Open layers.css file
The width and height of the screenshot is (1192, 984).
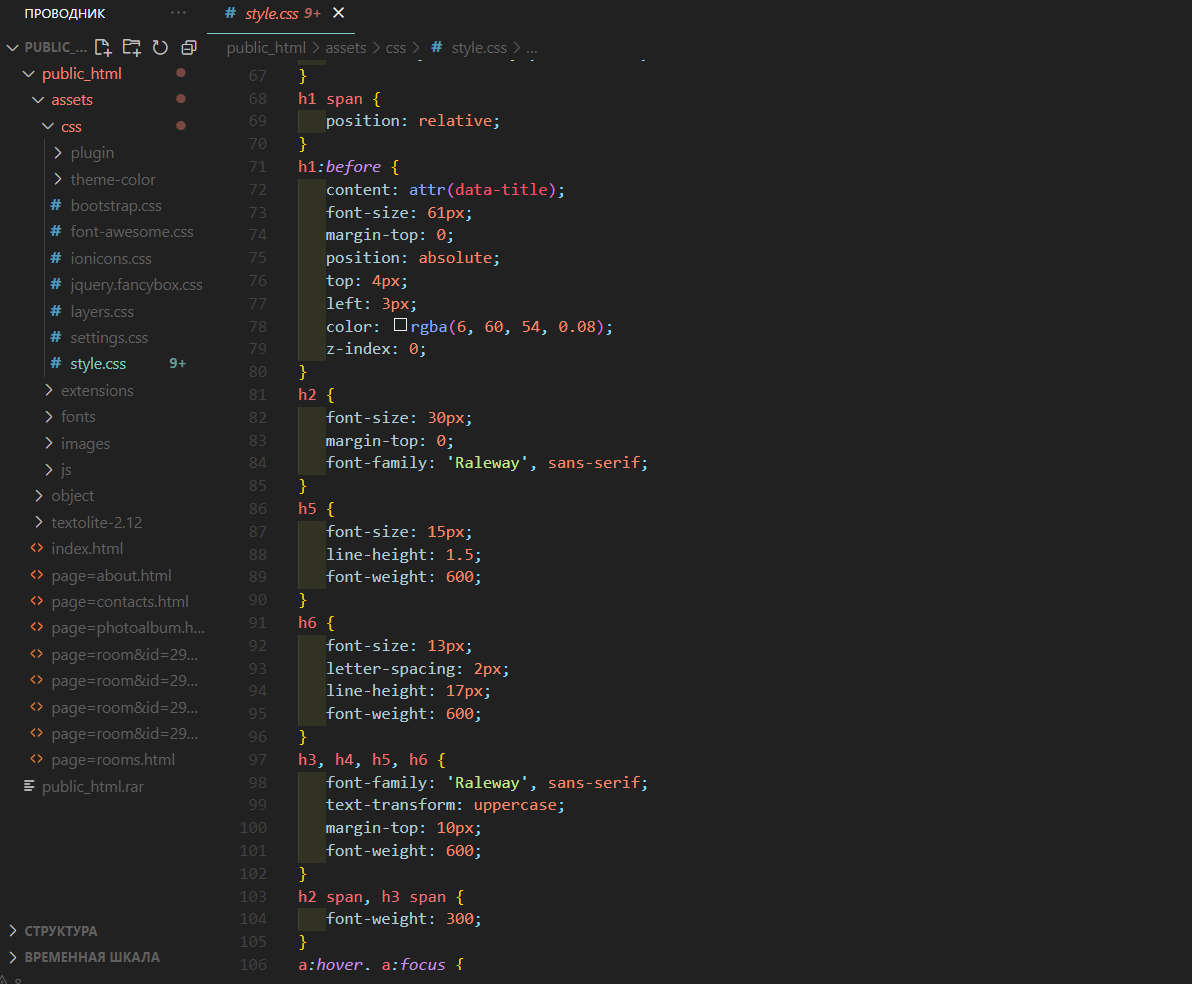pyautogui.click(x=102, y=311)
